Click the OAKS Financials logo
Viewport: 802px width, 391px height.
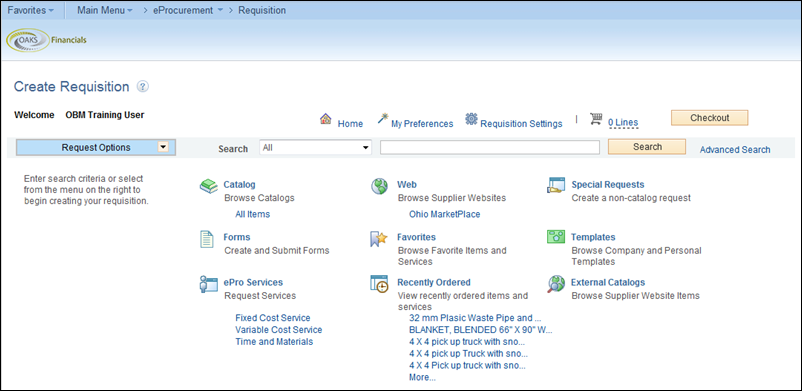46,40
